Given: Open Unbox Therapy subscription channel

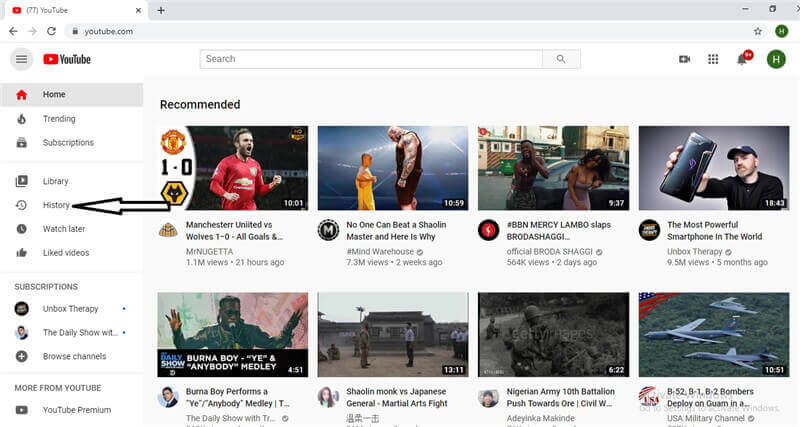Looking at the screenshot, I should coord(69,308).
